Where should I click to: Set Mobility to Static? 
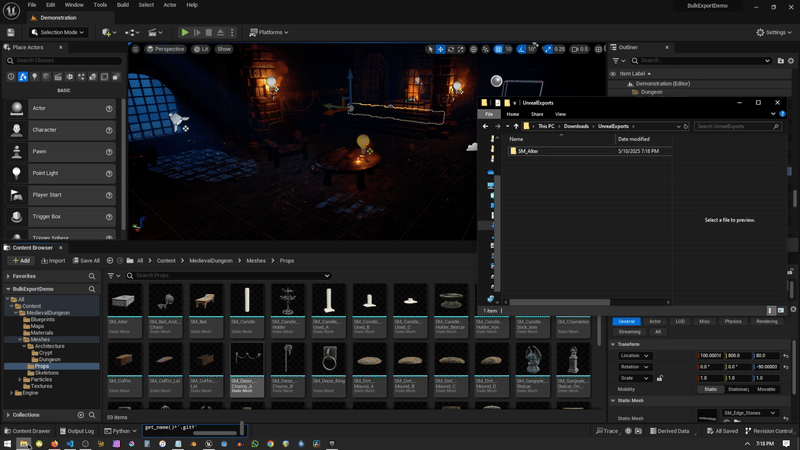pos(710,389)
